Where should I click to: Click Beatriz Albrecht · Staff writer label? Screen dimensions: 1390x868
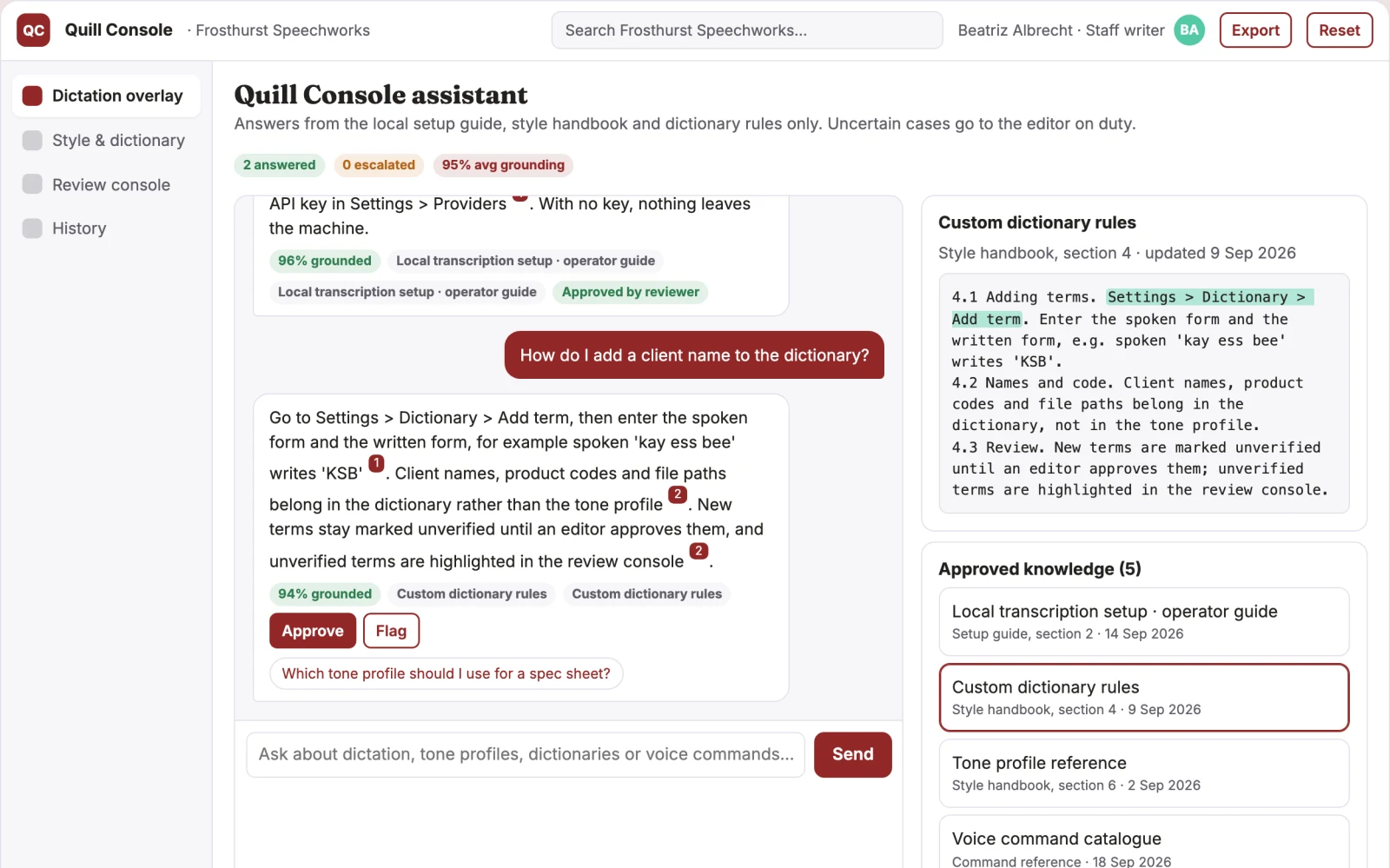point(1061,30)
